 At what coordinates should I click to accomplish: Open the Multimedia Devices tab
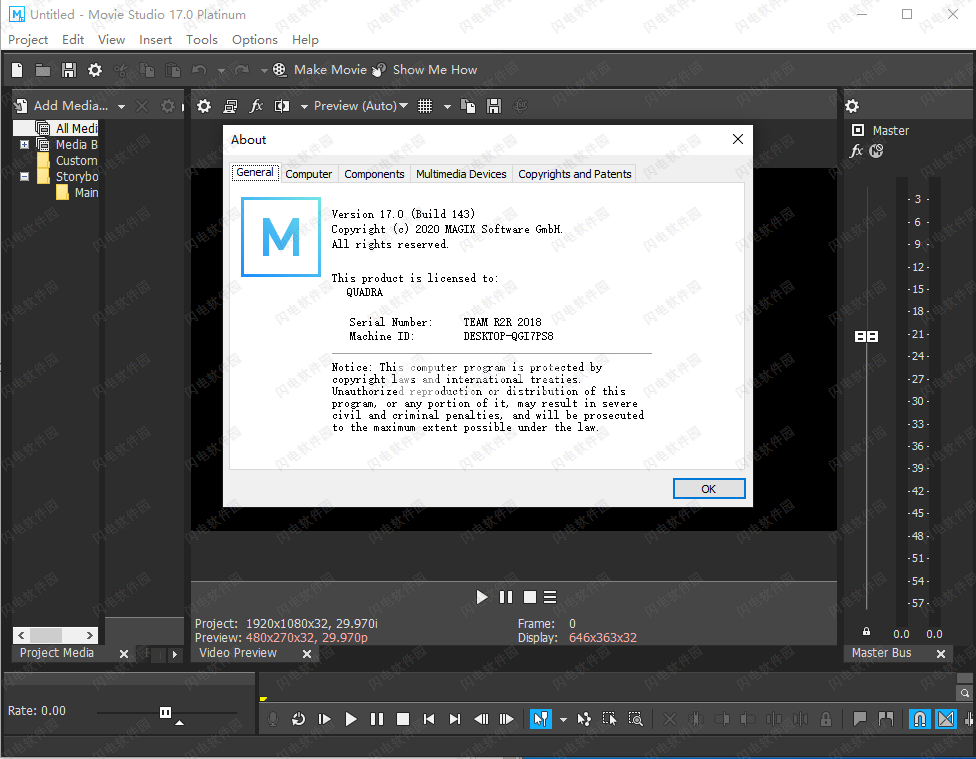pyautogui.click(x=461, y=174)
